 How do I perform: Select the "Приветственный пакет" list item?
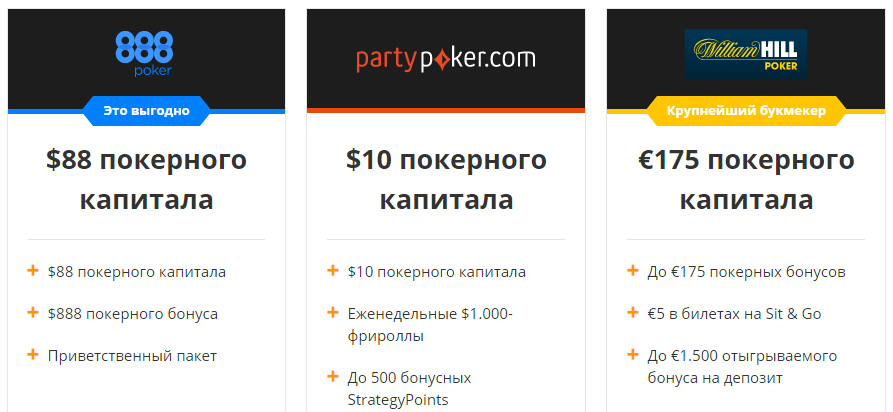[x=132, y=356]
